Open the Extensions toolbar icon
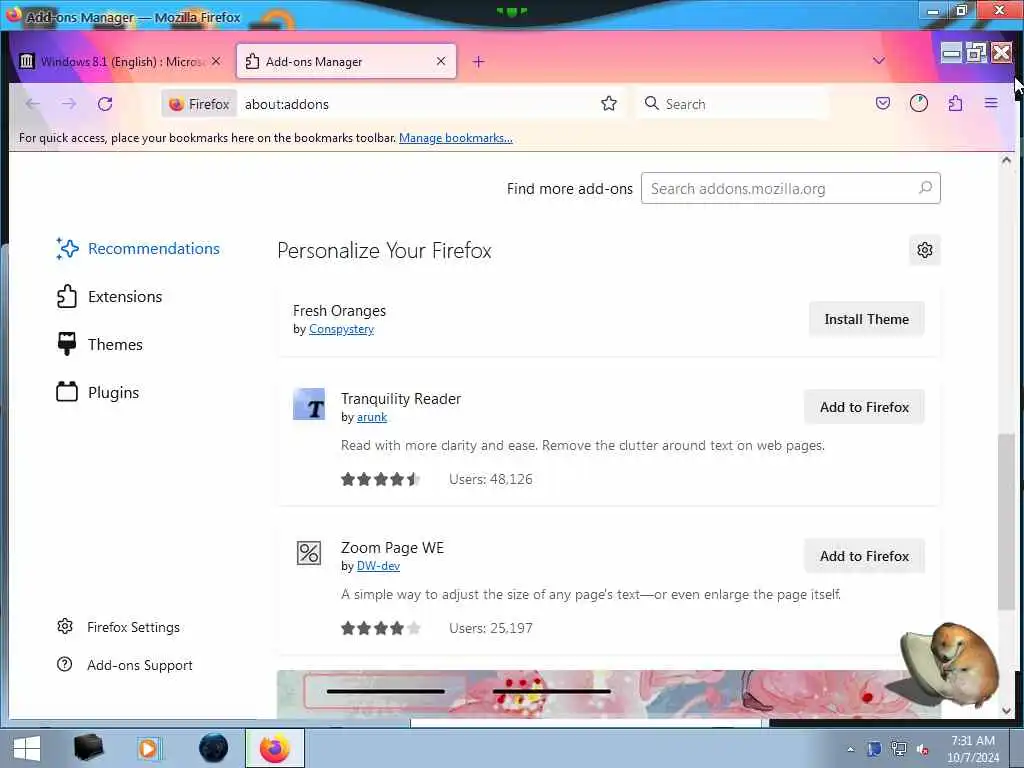This screenshot has width=1024, height=768. (955, 103)
